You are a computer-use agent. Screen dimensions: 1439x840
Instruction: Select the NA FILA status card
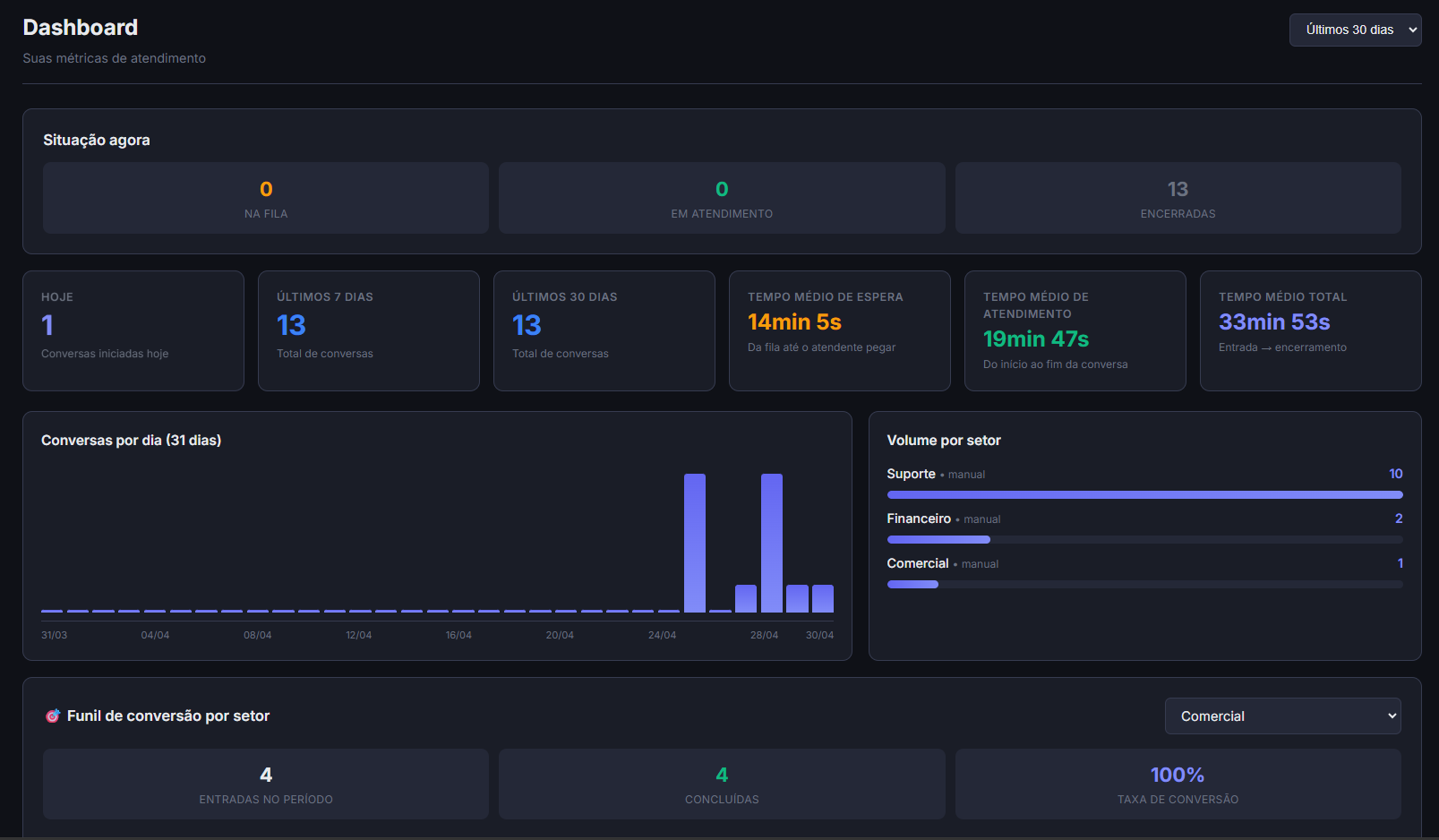(266, 198)
